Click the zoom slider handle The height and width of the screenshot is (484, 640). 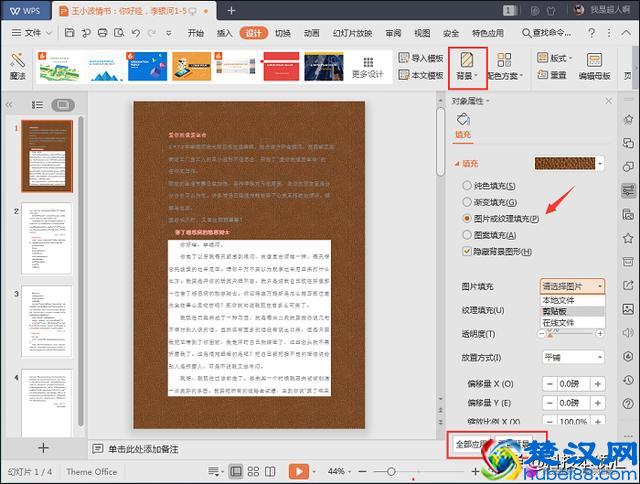pos(391,472)
